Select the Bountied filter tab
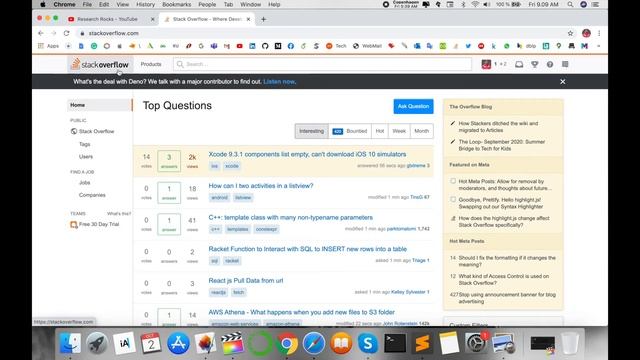Screen dimensions: 640x360 tap(350, 131)
